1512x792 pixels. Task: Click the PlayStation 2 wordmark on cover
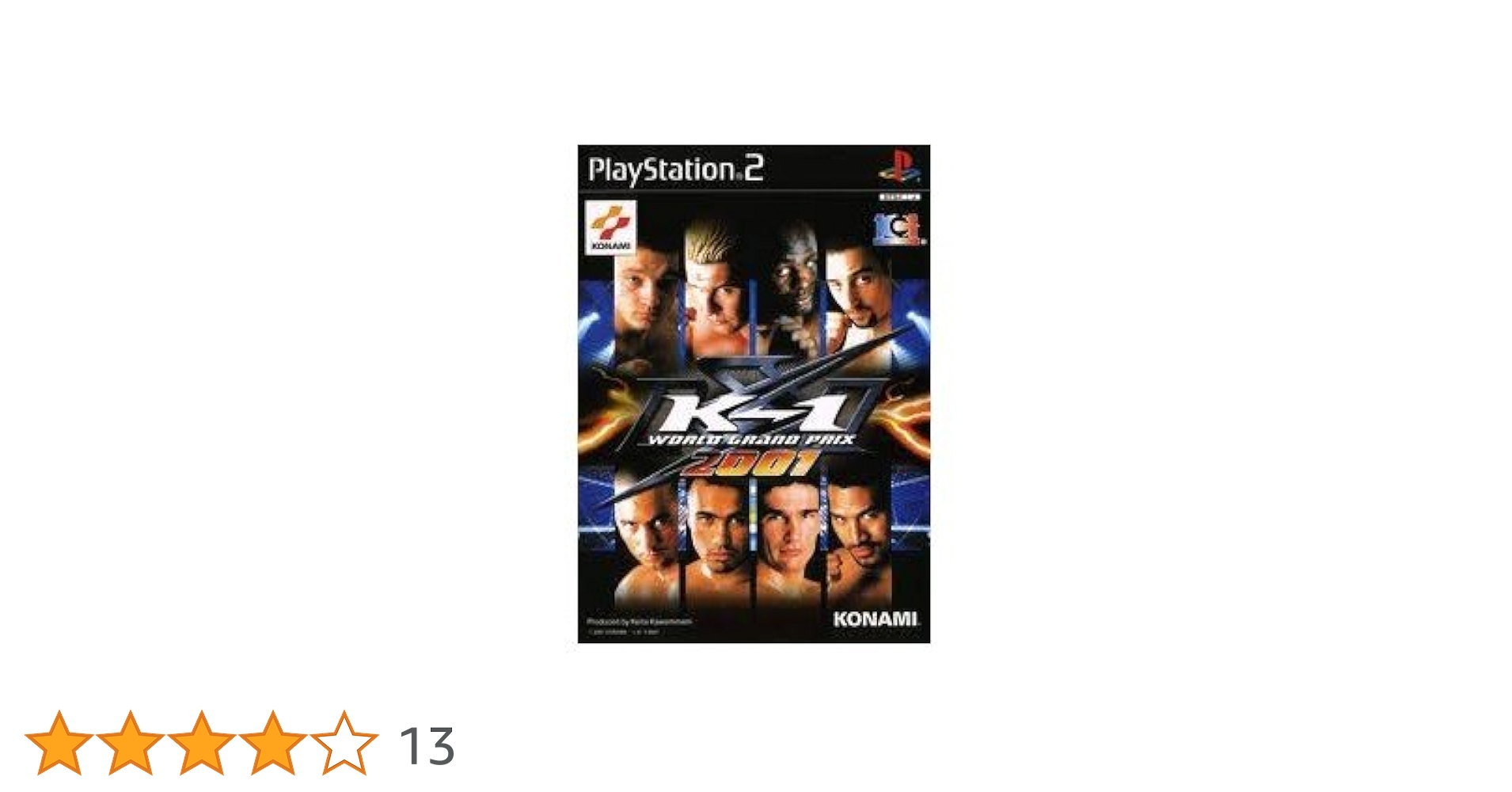tap(675, 169)
